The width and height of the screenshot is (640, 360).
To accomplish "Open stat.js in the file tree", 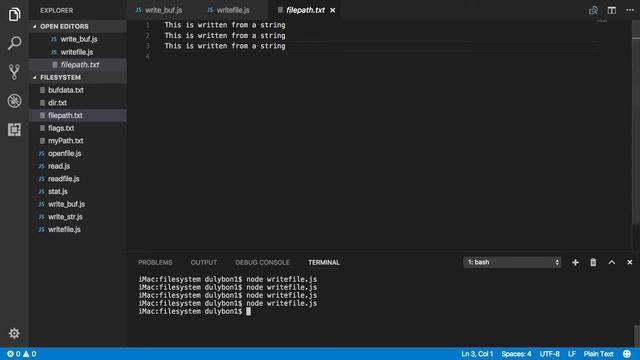I will (x=78, y=191).
